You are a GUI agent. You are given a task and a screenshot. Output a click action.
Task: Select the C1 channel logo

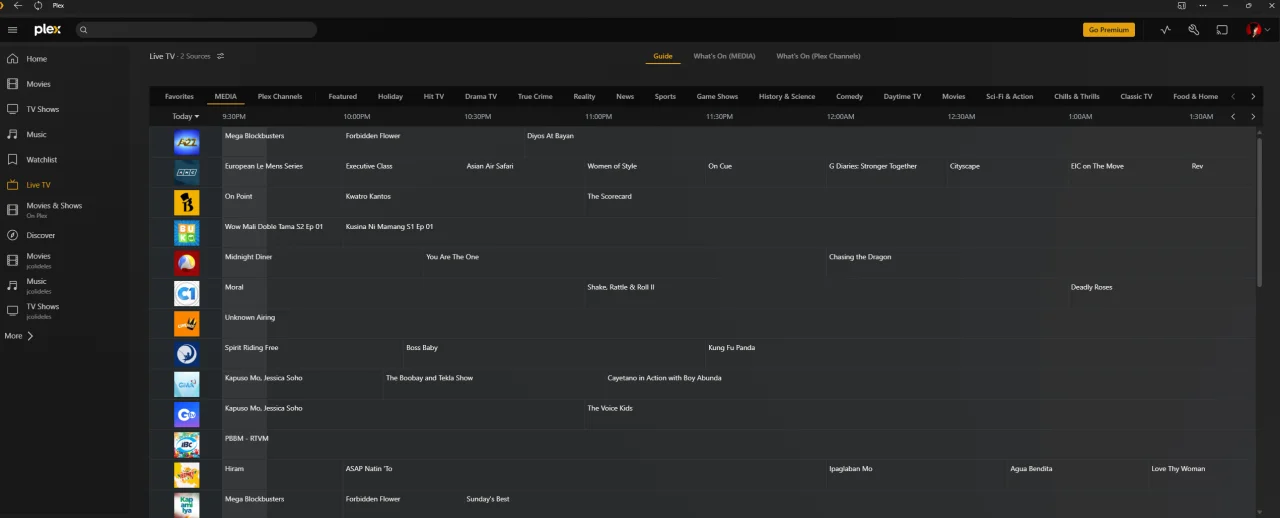coord(187,293)
